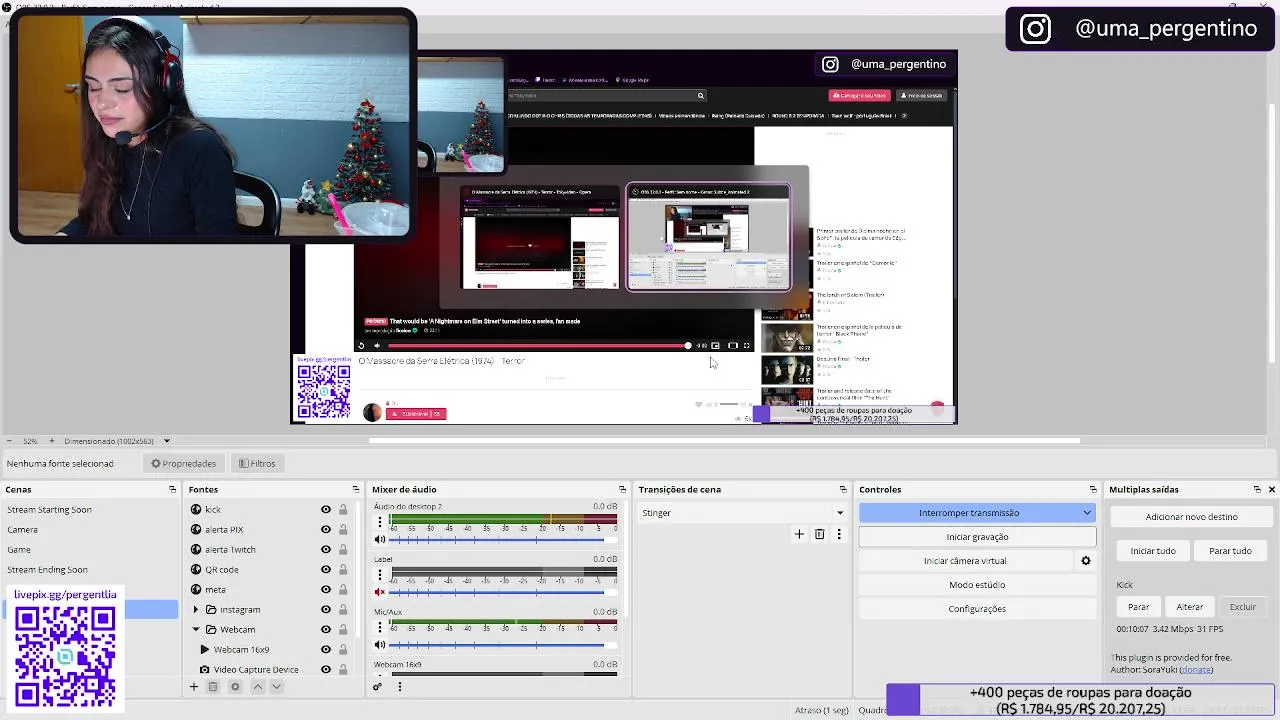Collapse the Webcam group
The height and width of the screenshot is (720, 1280).
(196, 629)
